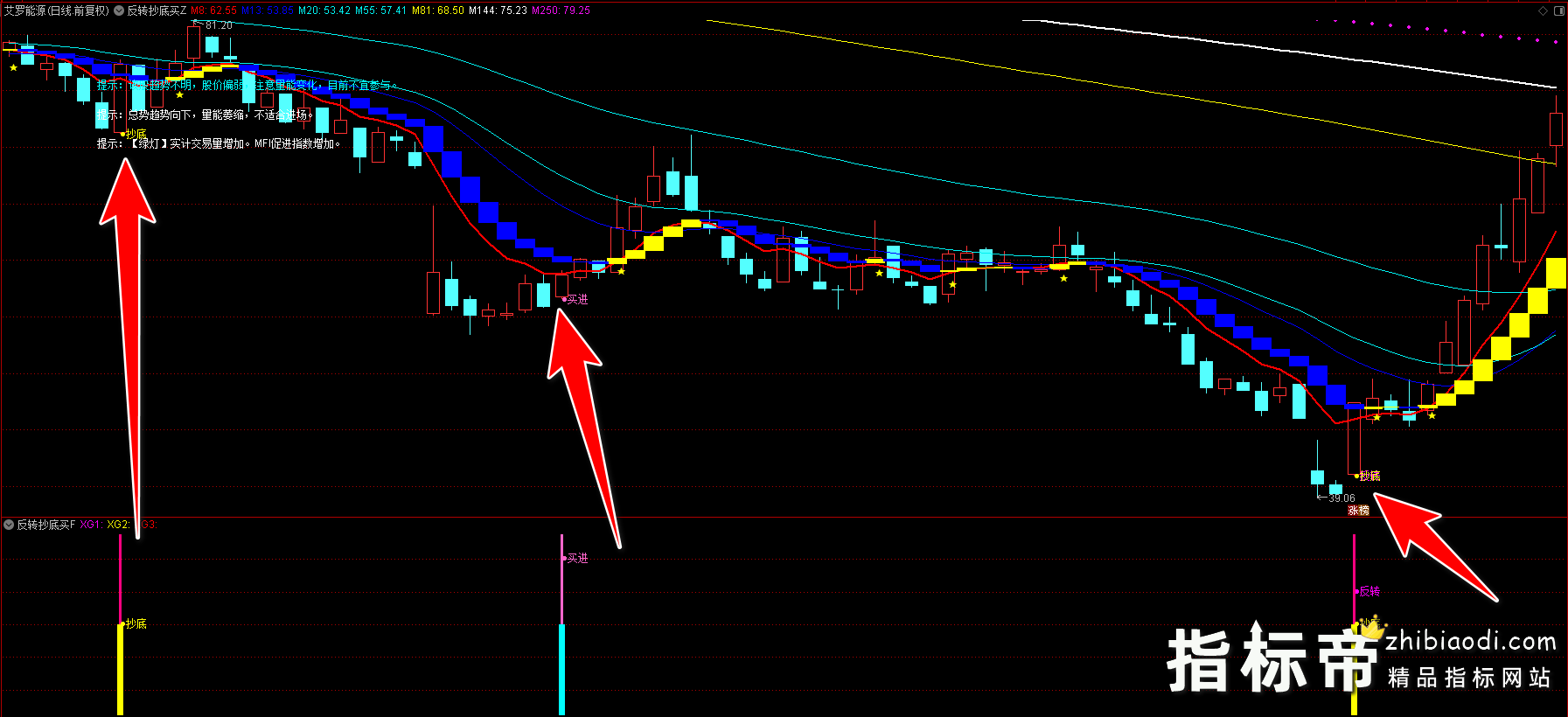Click the yellow star at far-left candle
The image size is (1568, 717).
pos(13,67)
